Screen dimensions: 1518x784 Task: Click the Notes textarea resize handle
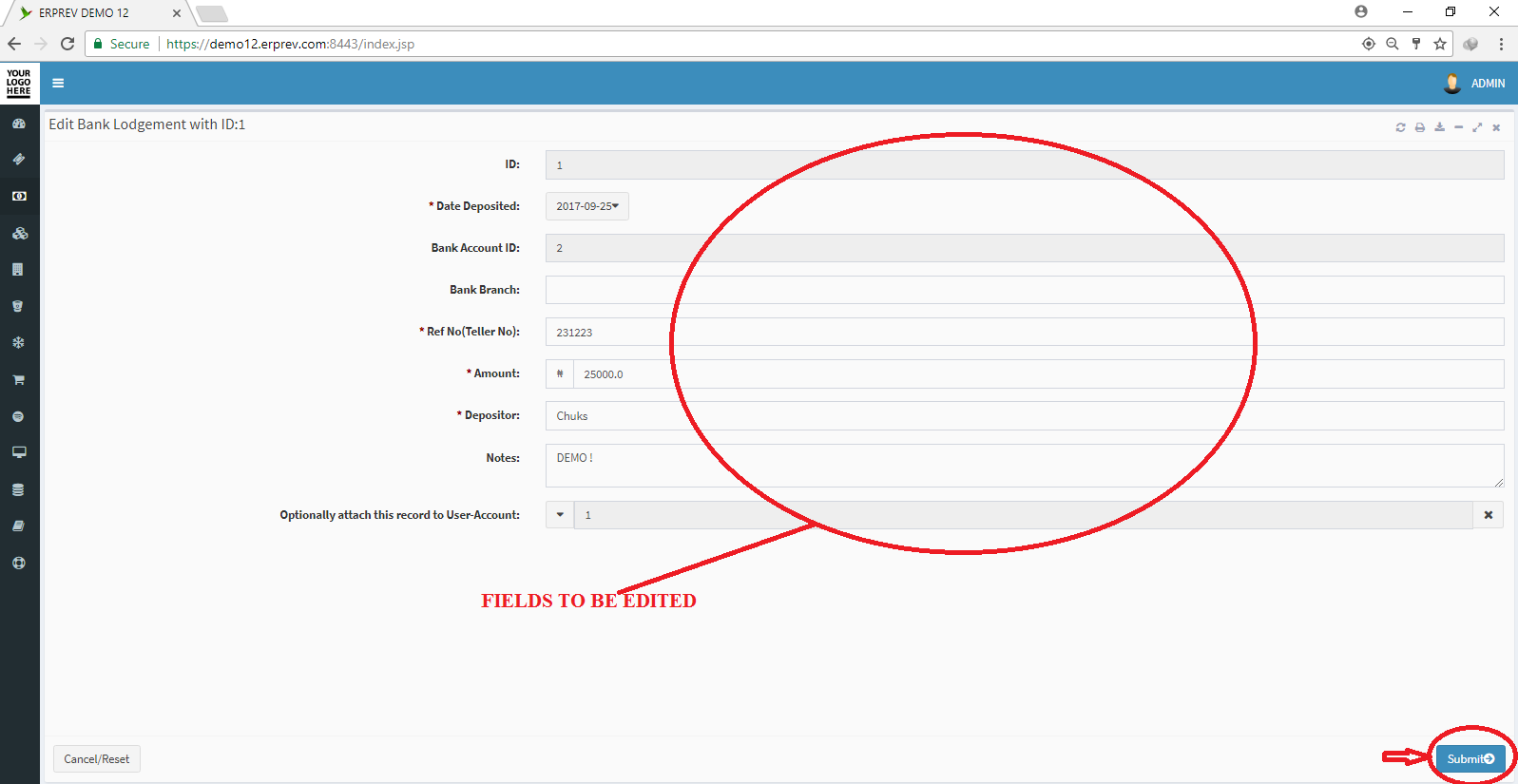1499,483
